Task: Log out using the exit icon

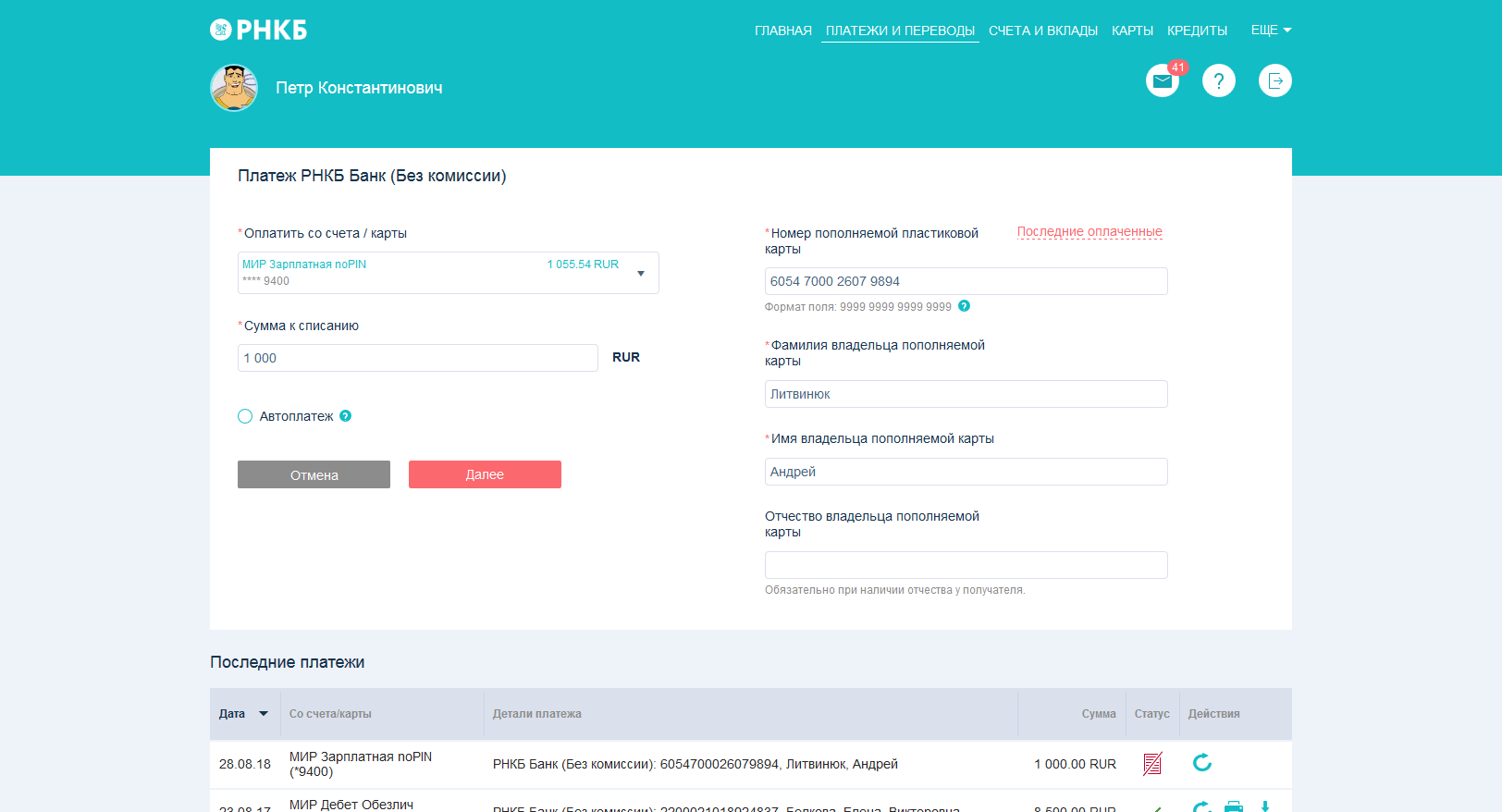Action: 1275,81
